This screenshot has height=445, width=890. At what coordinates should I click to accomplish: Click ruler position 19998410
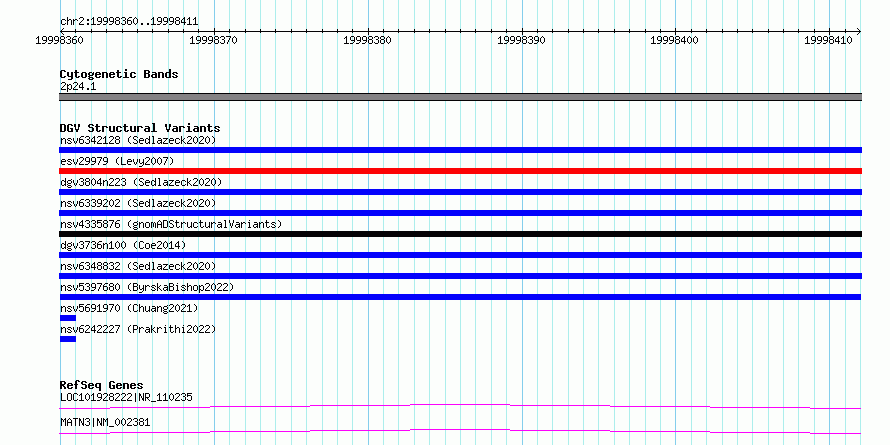coord(829,40)
